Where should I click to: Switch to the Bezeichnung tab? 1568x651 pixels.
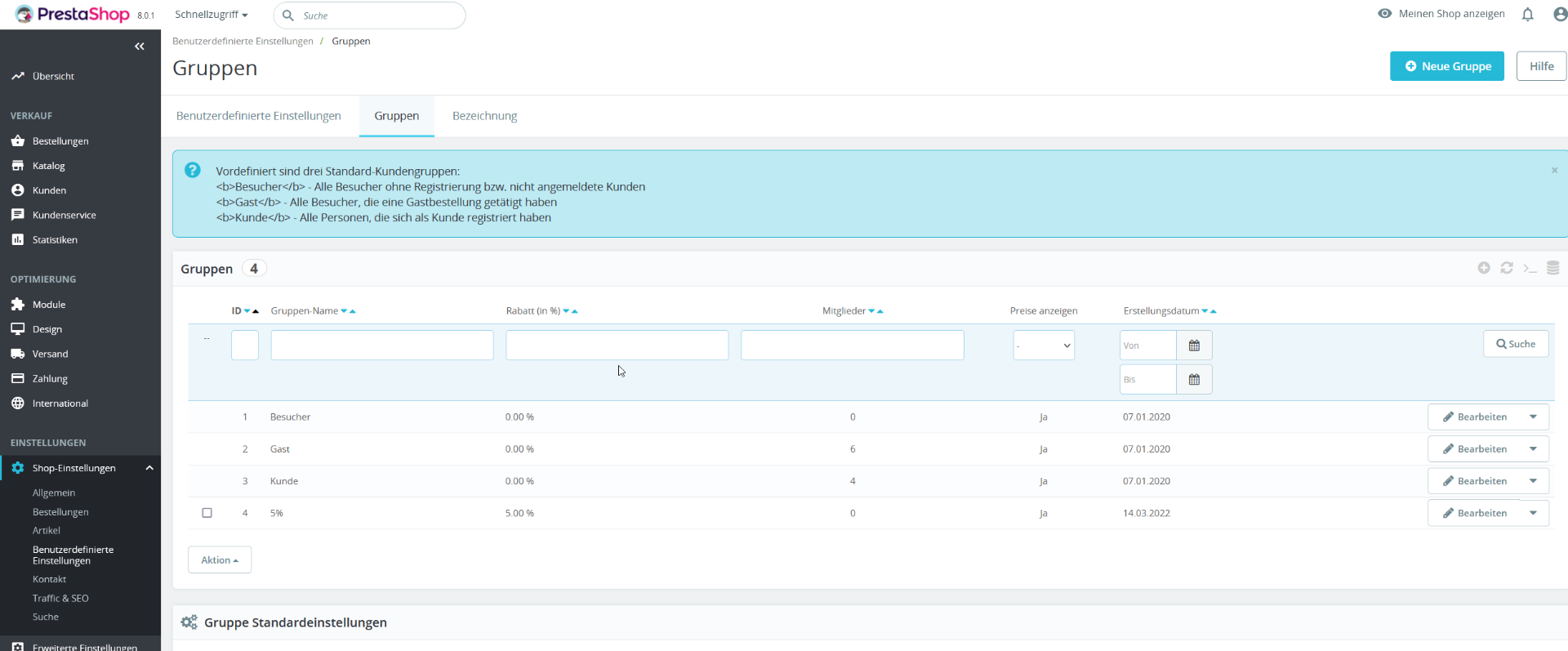[x=485, y=116]
